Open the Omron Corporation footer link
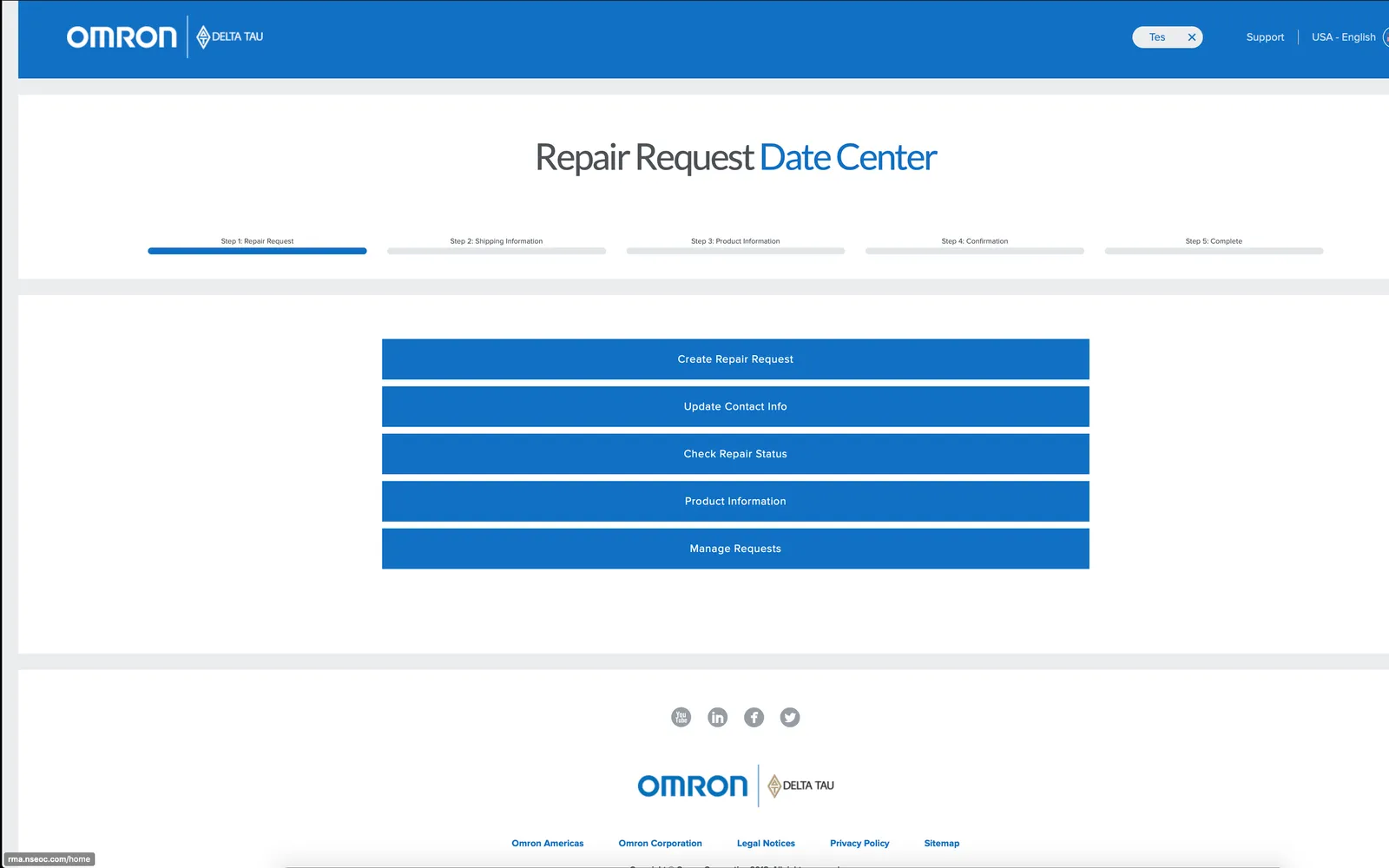 [661, 844]
